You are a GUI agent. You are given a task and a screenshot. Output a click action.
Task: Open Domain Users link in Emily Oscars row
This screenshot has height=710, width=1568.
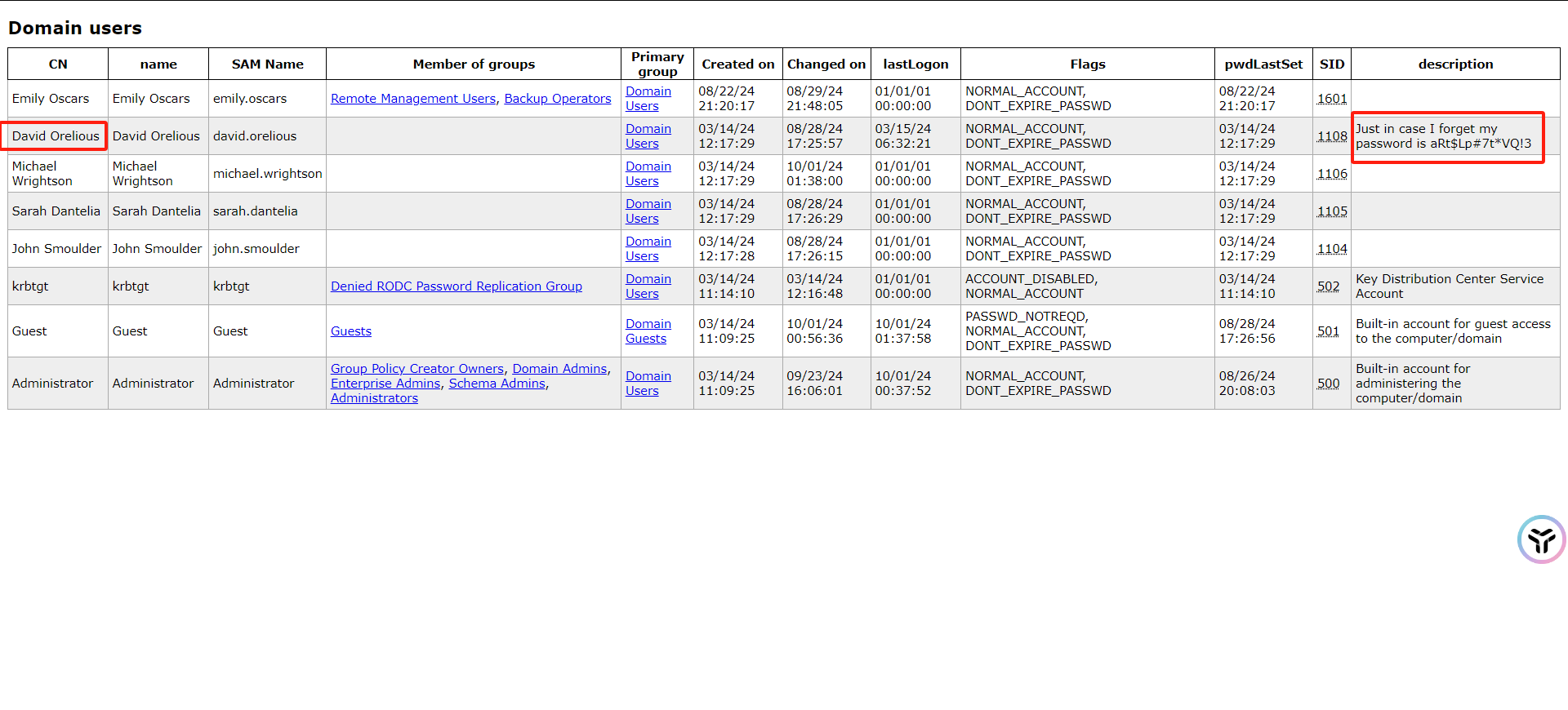click(648, 99)
